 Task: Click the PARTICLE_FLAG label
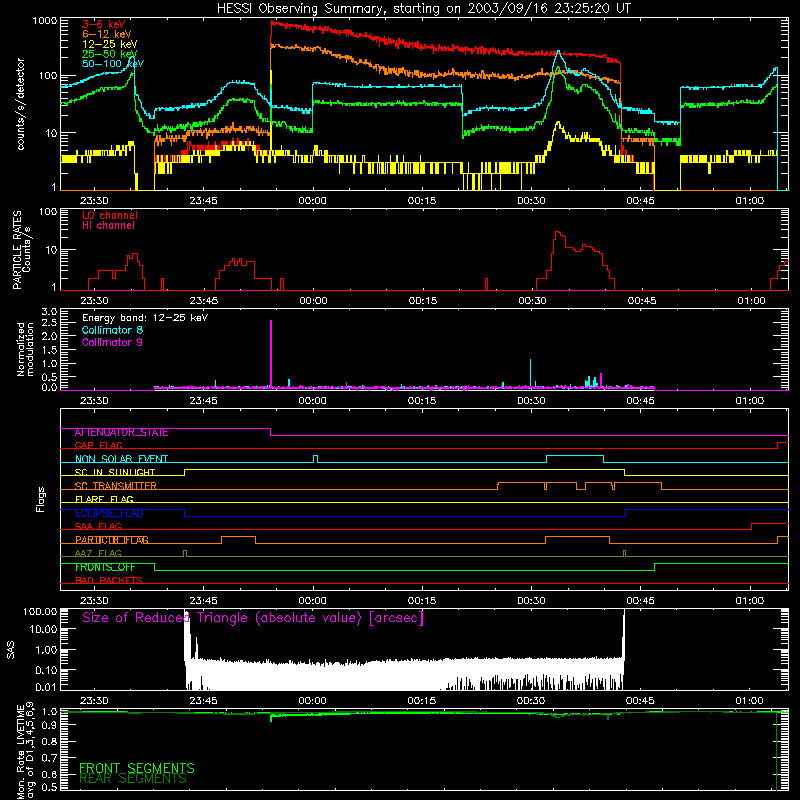coord(112,540)
